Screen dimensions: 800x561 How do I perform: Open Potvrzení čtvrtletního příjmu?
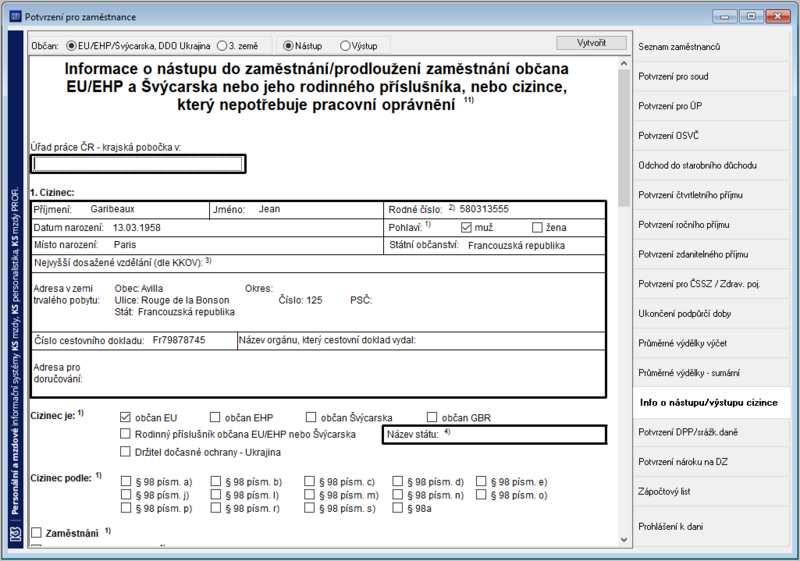coord(711,195)
